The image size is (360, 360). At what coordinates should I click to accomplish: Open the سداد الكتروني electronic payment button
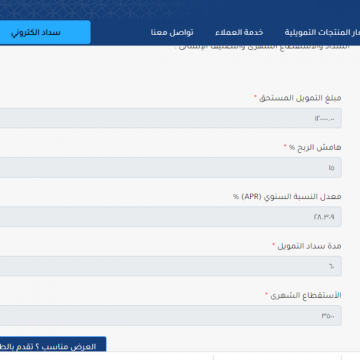(45, 32)
